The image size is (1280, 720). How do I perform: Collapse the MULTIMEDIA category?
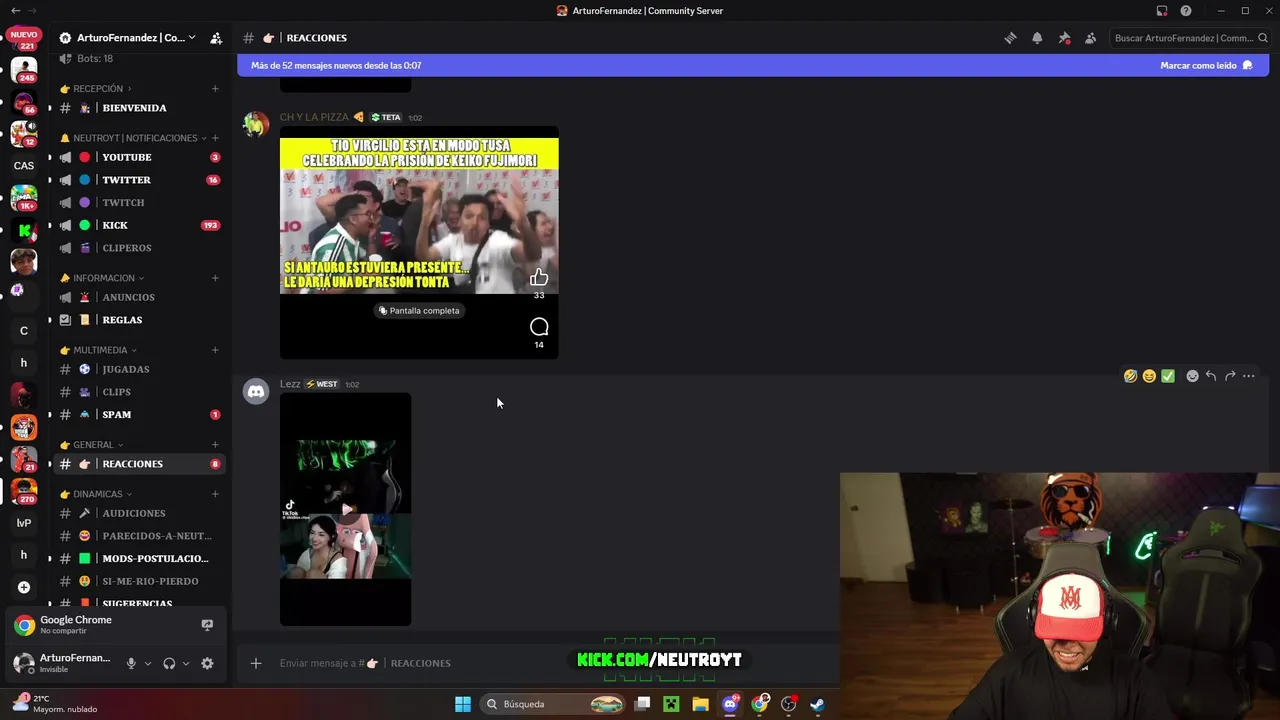click(99, 350)
